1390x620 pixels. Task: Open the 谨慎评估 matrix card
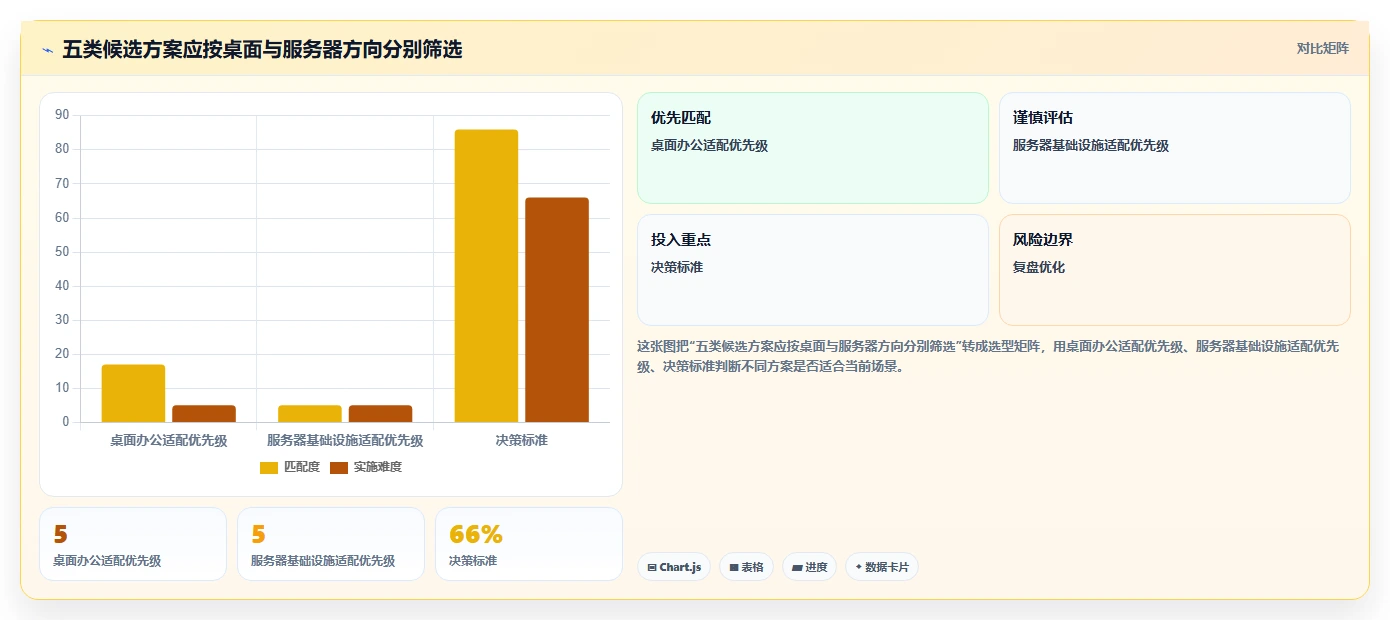pyautogui.click(x=1175, y=148)
